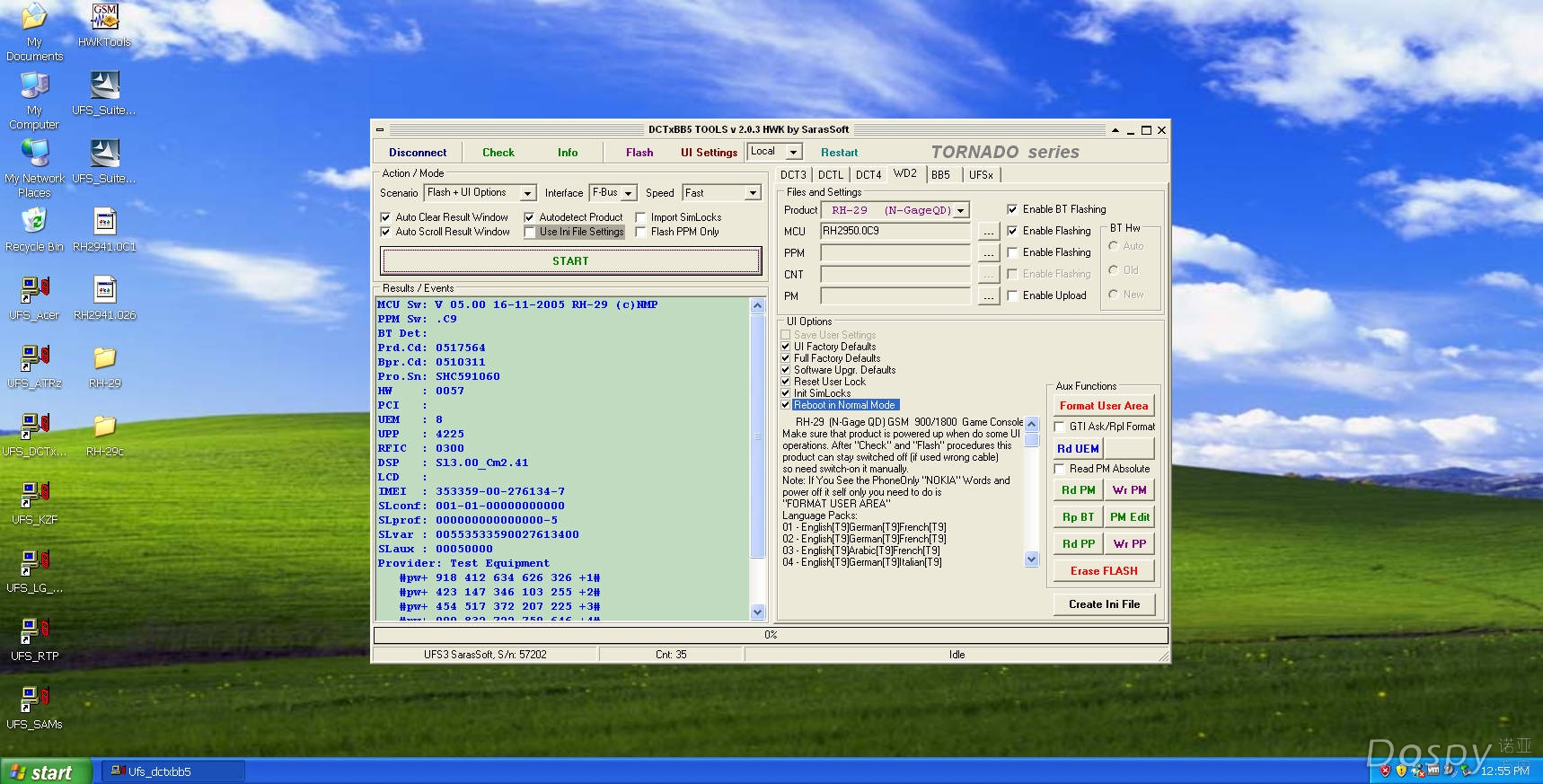Open the Scenario dropdown
The image size is (1543, 784).
(528, 193)
